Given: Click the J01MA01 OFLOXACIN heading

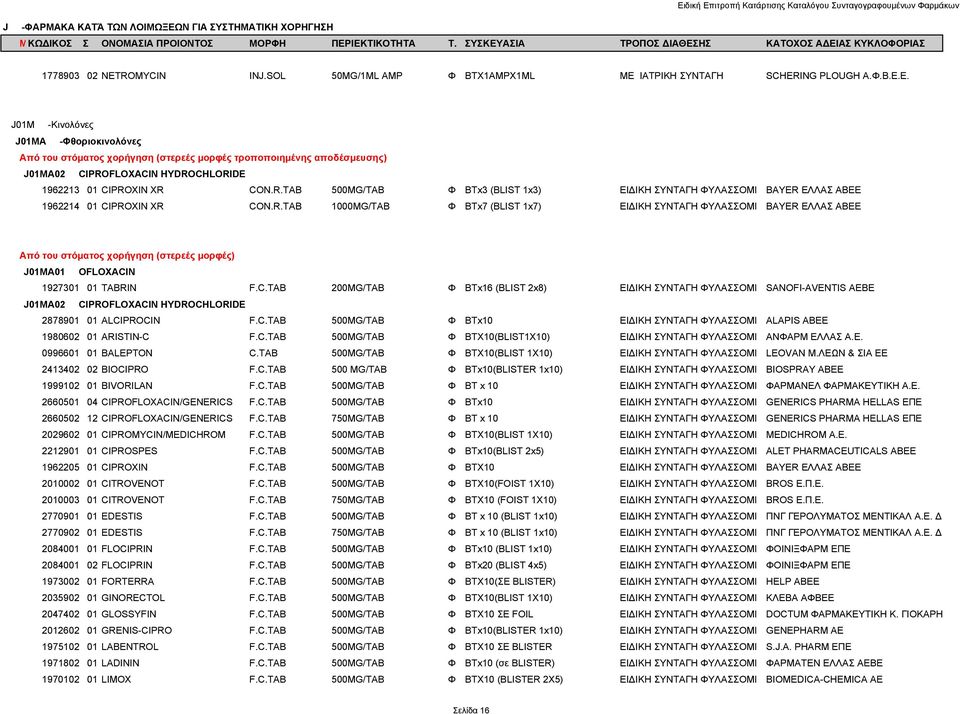Looking at the screenshot, I should [x=80, y=272].
